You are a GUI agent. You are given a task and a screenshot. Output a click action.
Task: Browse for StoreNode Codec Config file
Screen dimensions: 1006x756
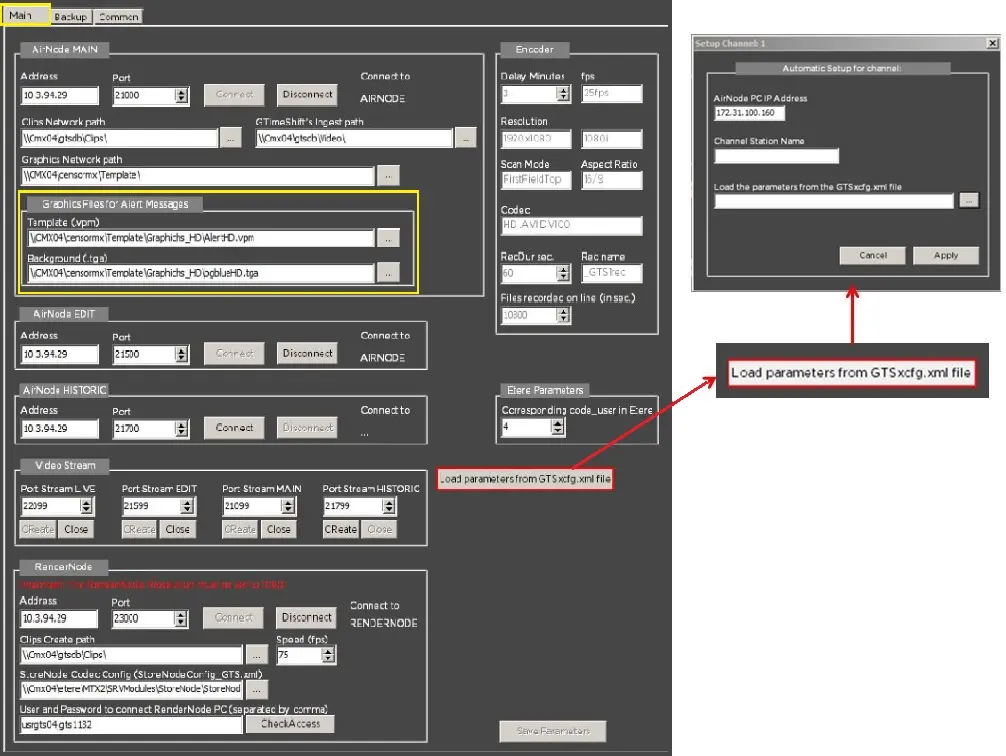coord(257,690)
